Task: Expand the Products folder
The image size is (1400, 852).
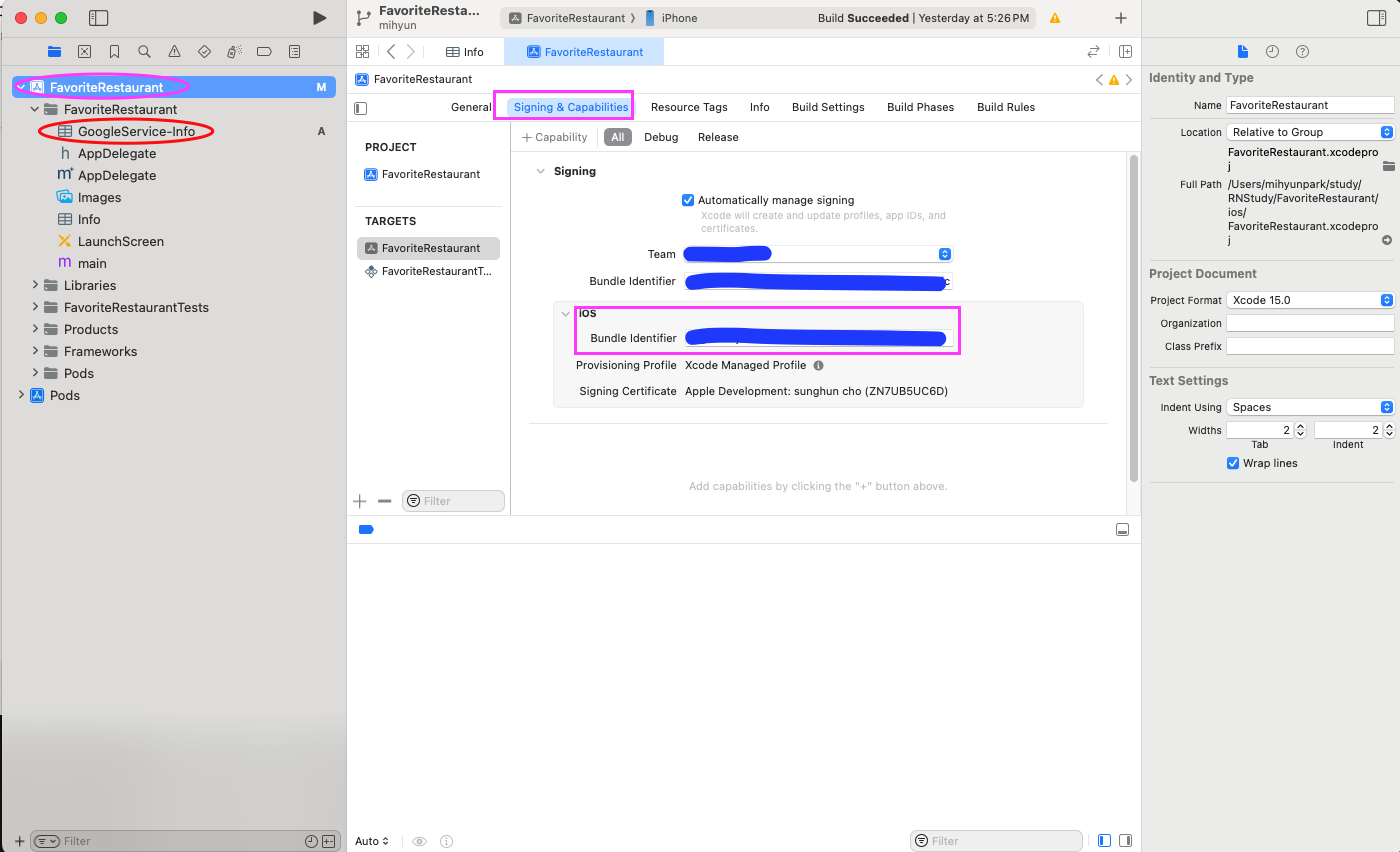Action: click(x=36, y=329)
